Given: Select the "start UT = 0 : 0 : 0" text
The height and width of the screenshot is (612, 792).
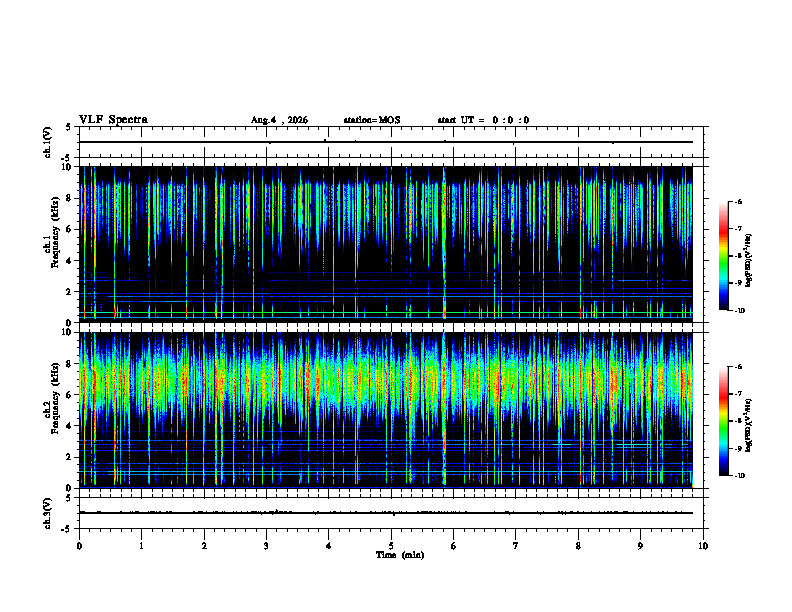Looking at the screenshot, I should tap(483, 120).
